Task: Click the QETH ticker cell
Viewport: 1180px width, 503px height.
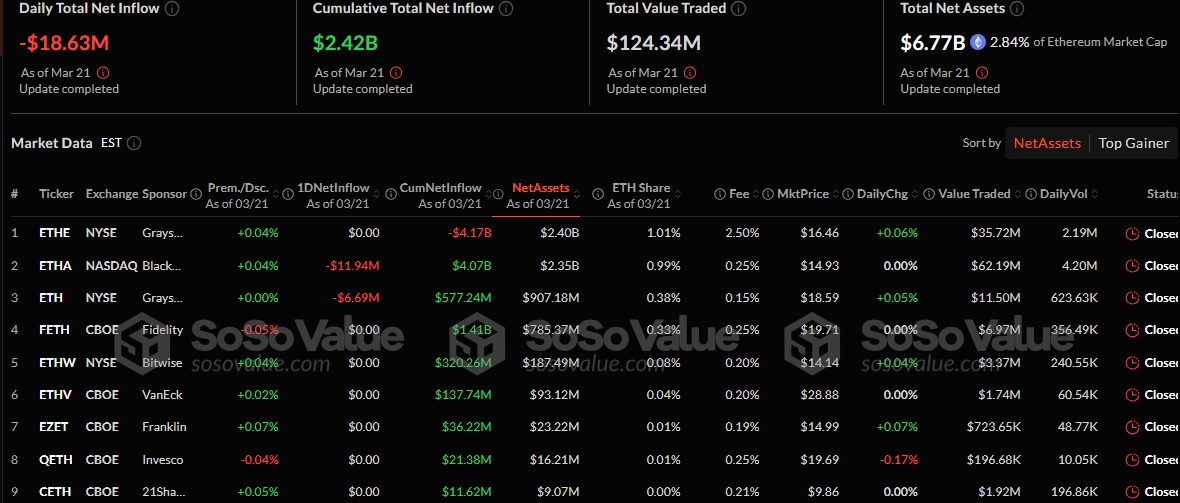Action: 55,459
